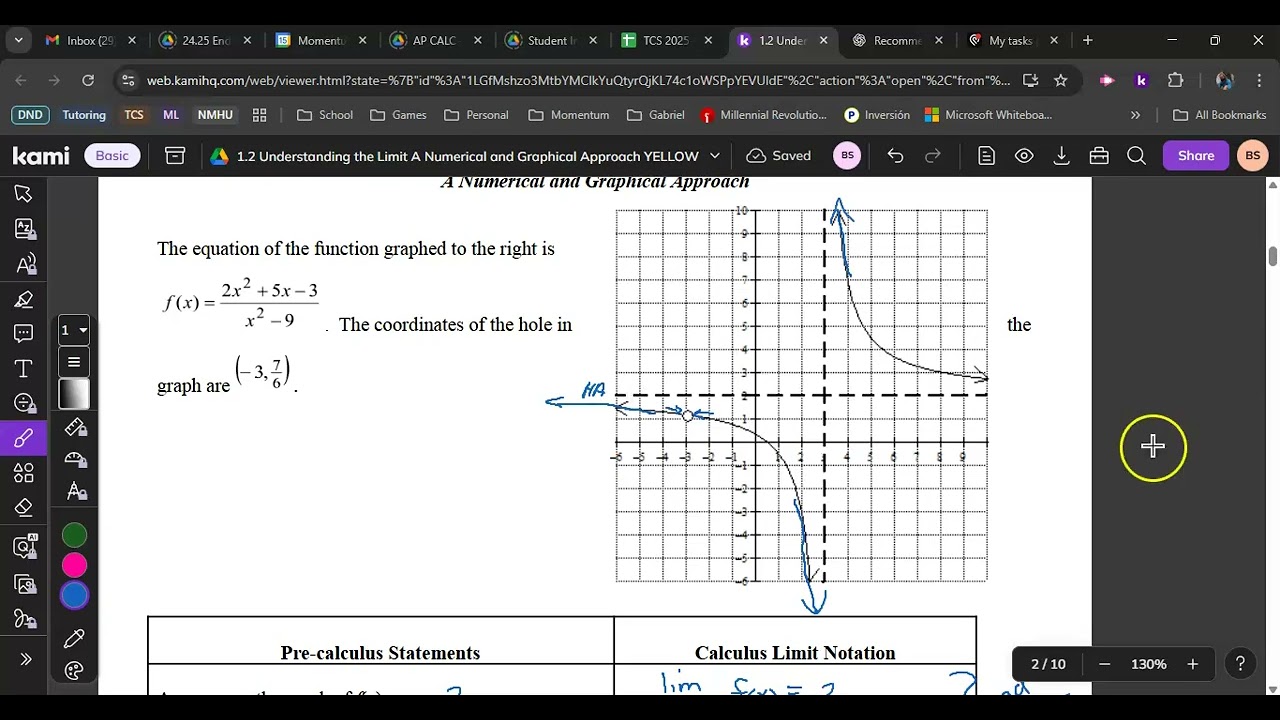Image resolution: width=1280 pixels, height=720 pixels.
Task: Open the BS account profile menu
Action: (x=1252, y=156)
